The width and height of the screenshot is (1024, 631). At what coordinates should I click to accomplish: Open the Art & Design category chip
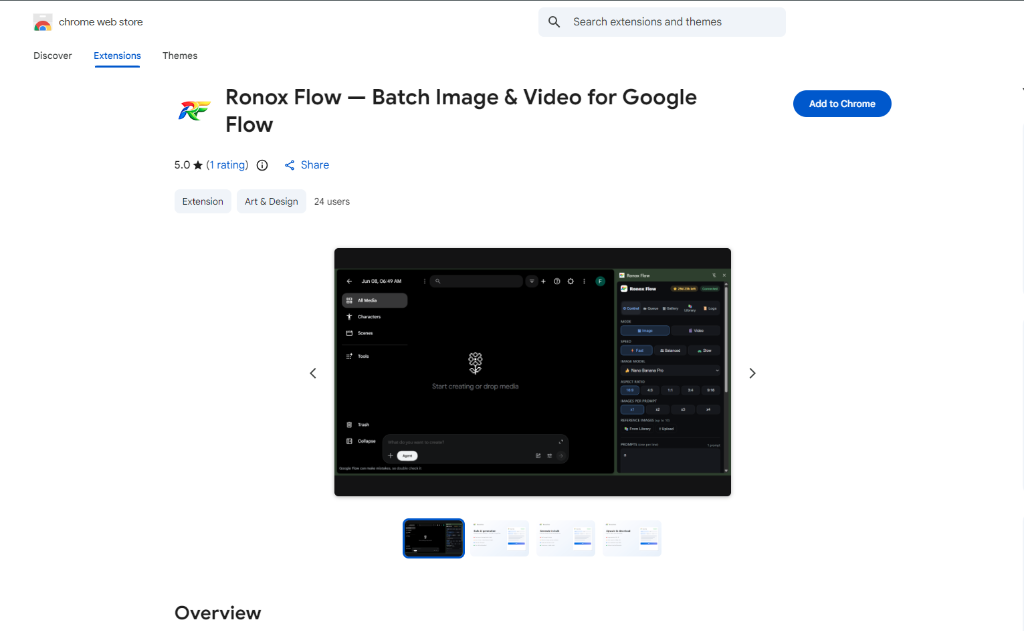click(271, 201)
